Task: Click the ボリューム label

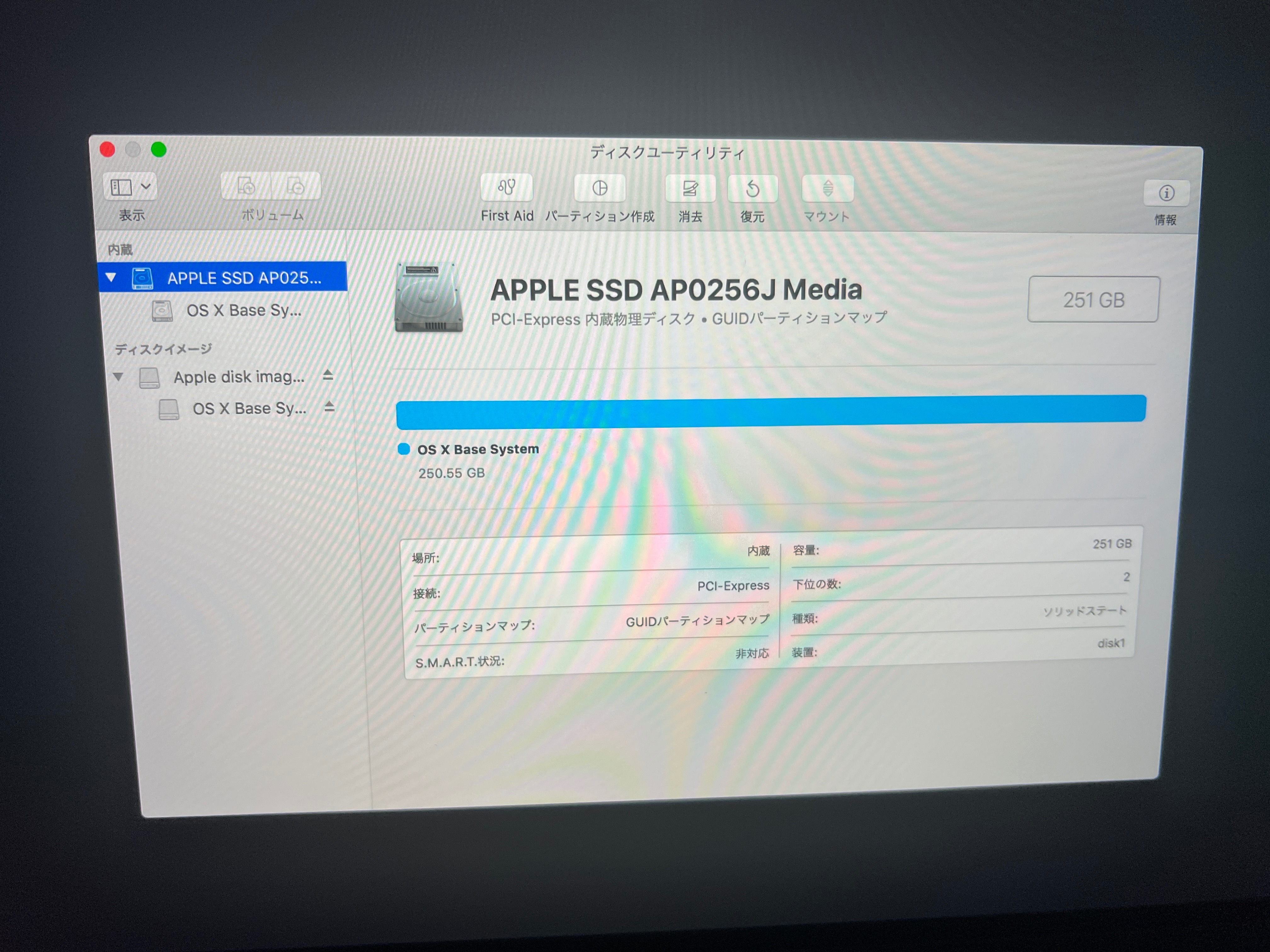Action: (273, 215)
